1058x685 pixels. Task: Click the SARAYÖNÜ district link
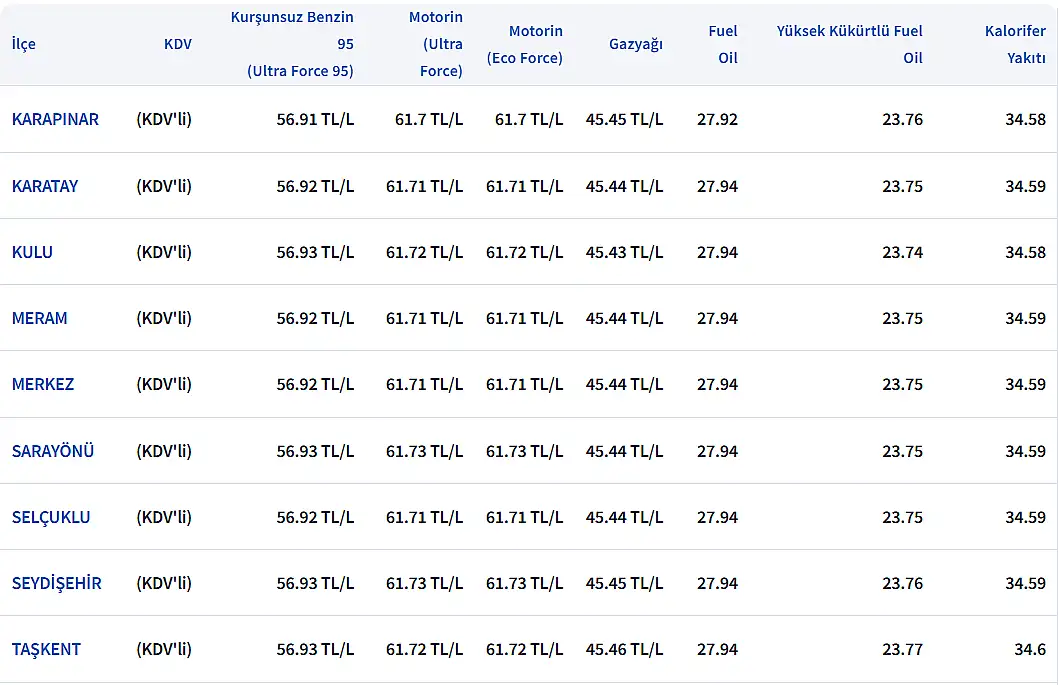click(x=53, y=451)
